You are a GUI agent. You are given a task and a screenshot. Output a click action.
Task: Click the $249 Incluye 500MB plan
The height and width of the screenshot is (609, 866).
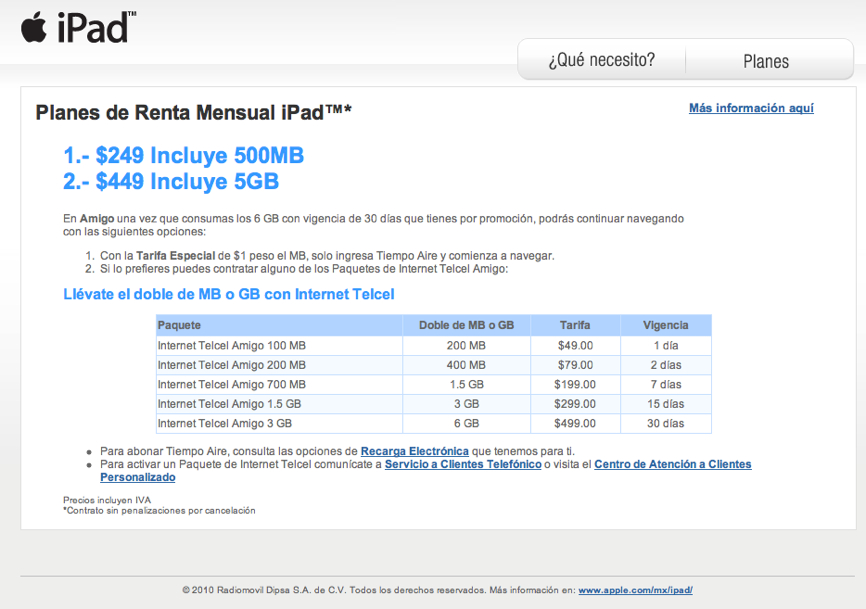tap(183, 156)
